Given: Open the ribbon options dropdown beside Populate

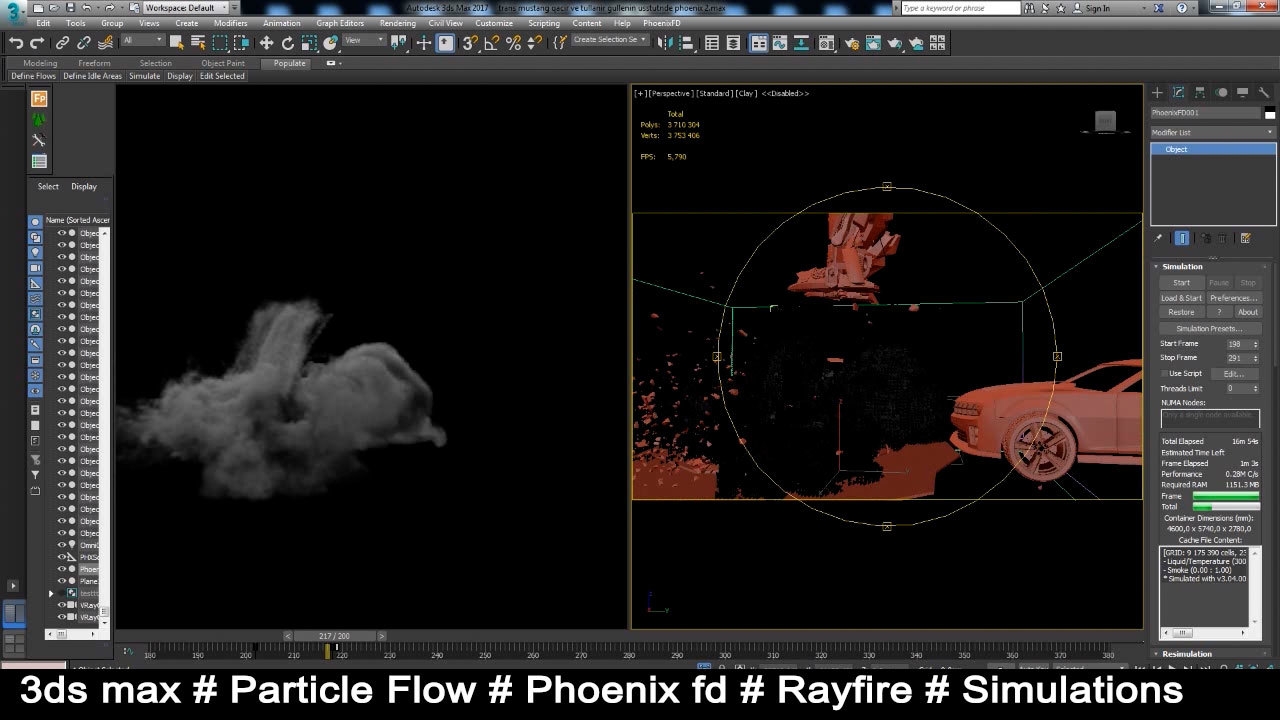Looking at the screenshot, I should (x=333, y=63).
